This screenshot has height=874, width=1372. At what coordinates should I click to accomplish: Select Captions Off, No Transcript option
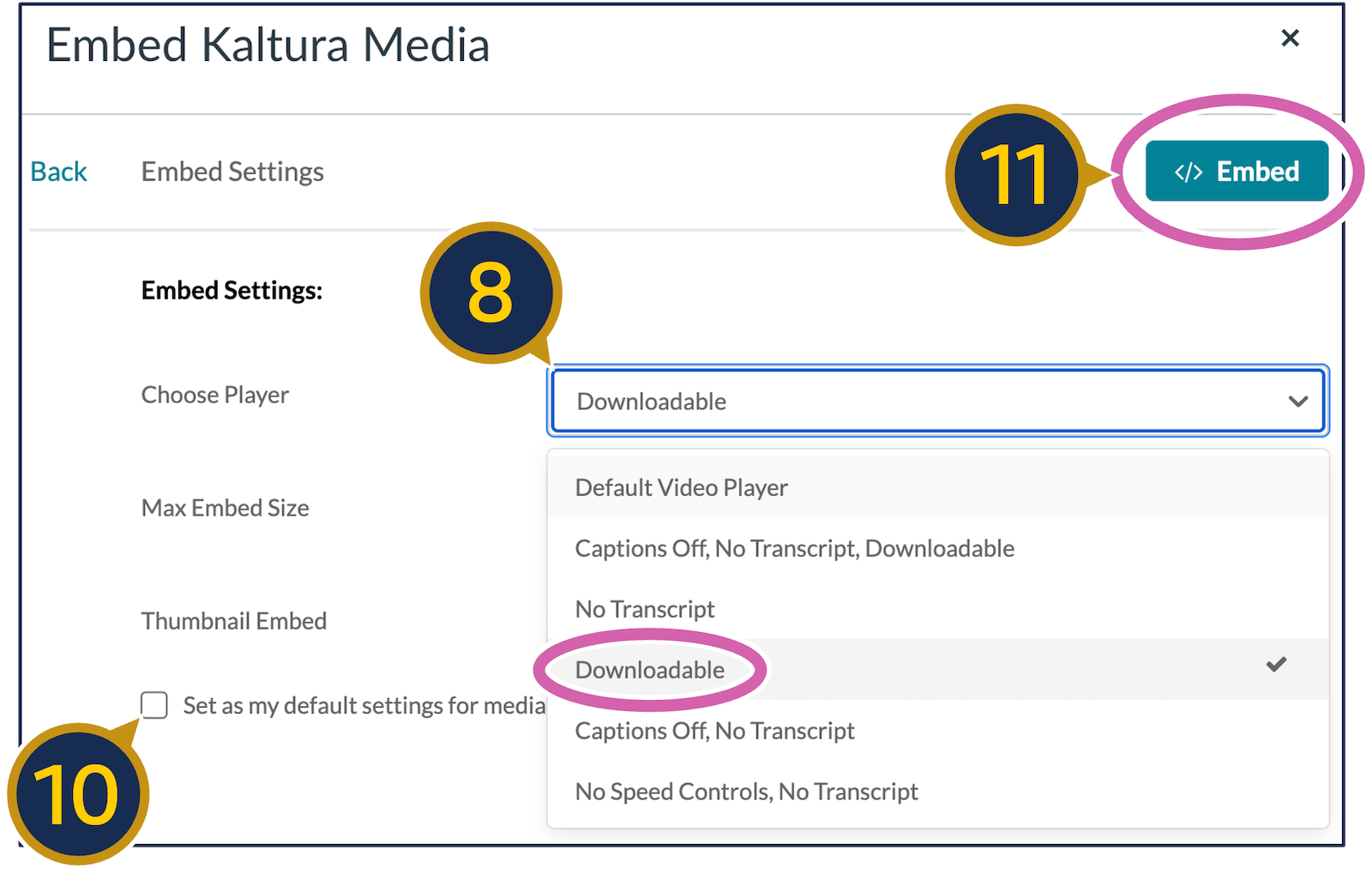click(x=938, y=731)
